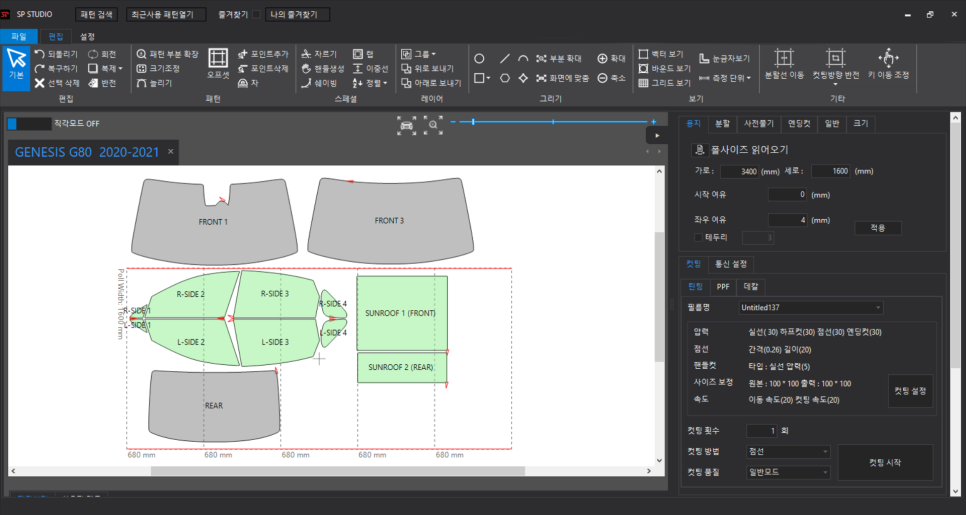
Task: Select the 기본 pointer tool
Action: point(16,68)
